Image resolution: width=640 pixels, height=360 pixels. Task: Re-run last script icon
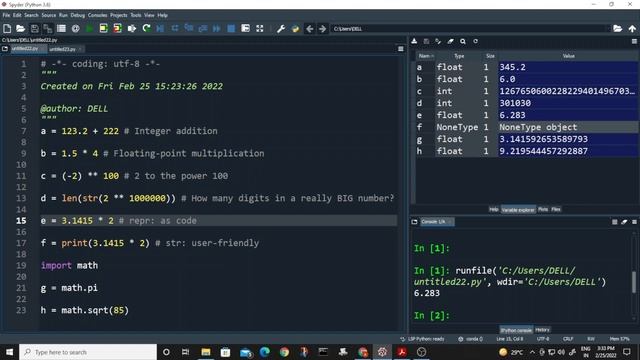click(x=146, y=29)
